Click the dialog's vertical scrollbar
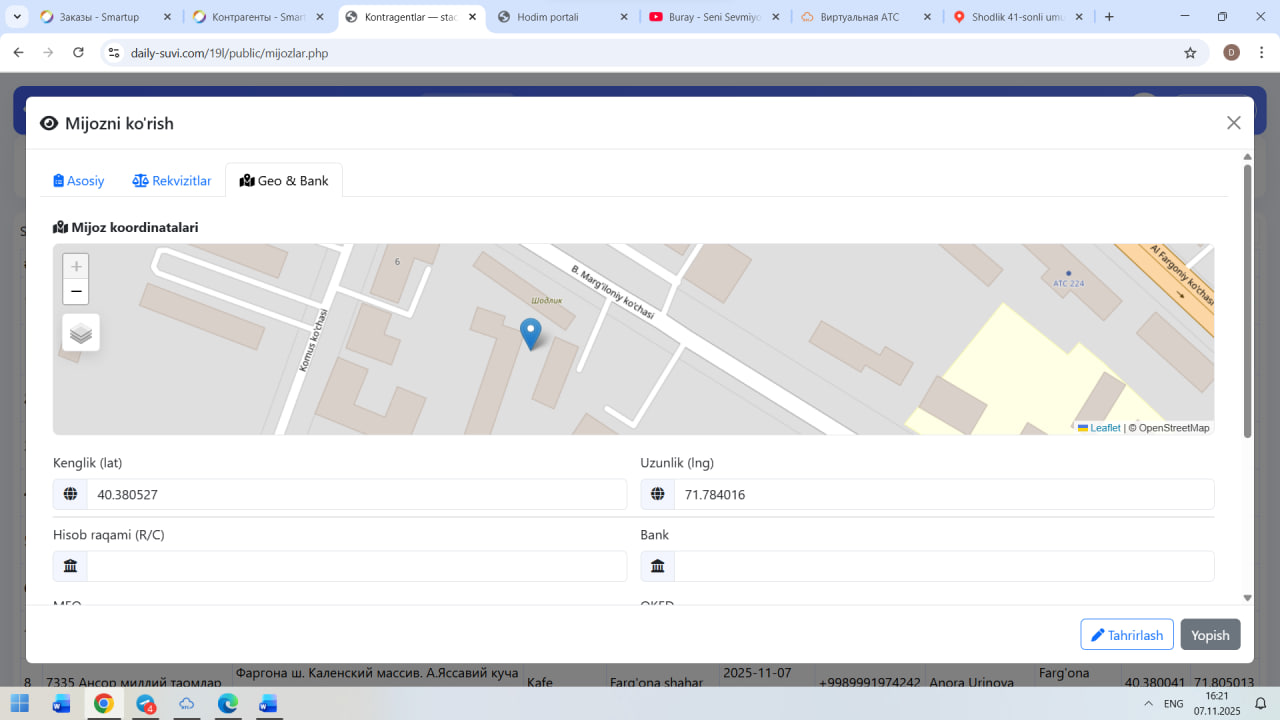The width and height of the screenshot is (1280, 720). click(1247, 300)
